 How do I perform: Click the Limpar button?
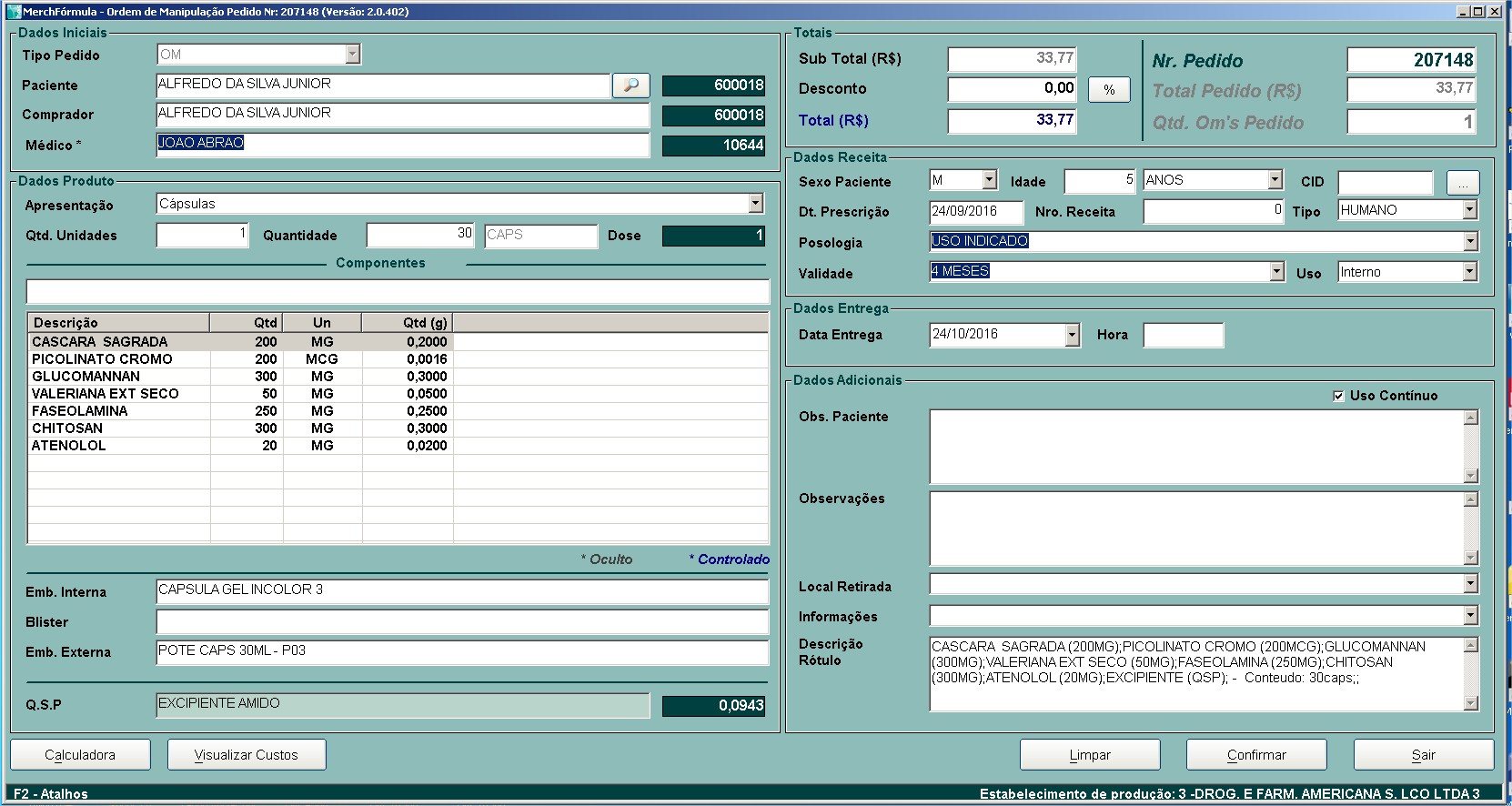(1090, 755)
